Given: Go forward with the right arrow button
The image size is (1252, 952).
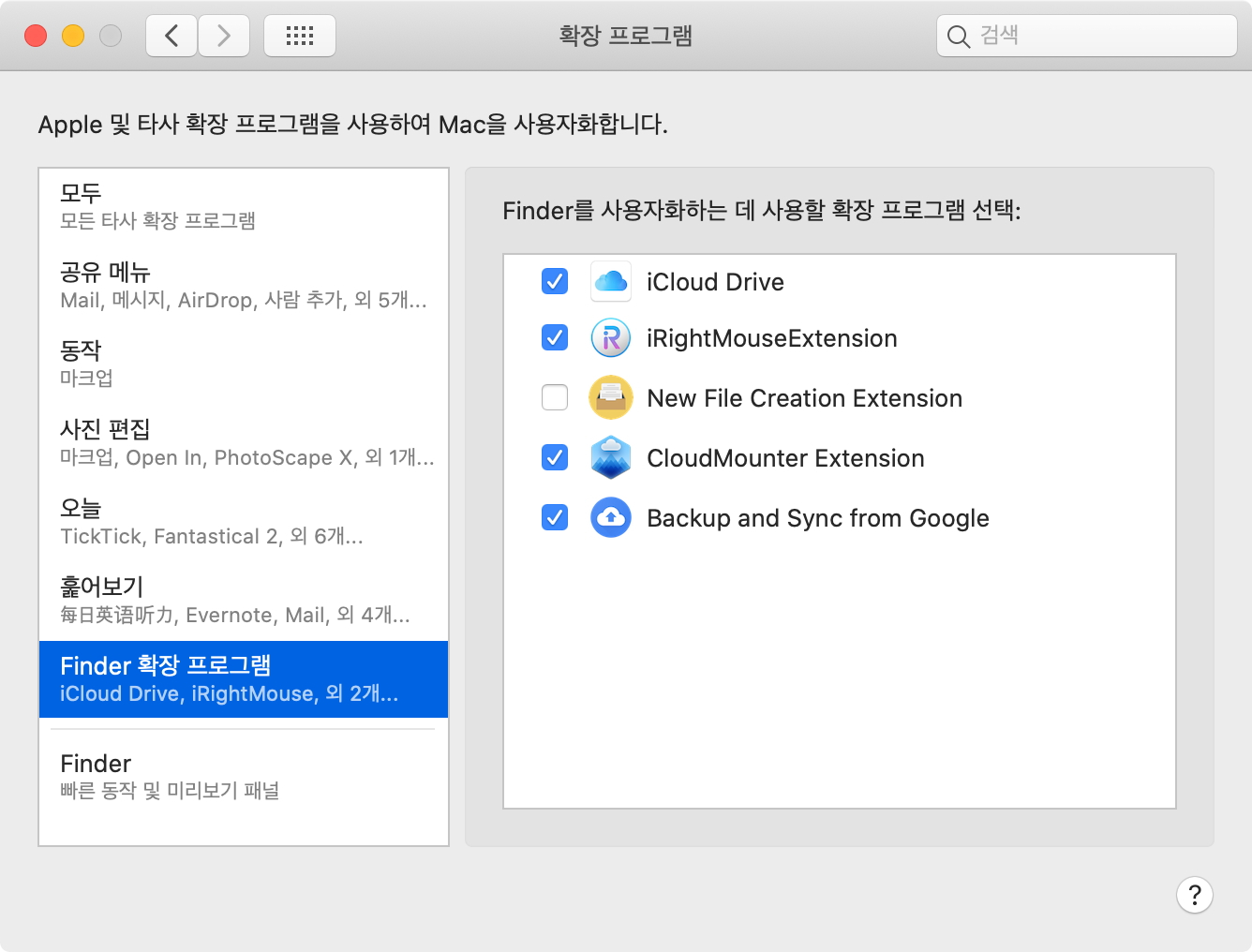Looking at the screenshot, I should (224, 36).
